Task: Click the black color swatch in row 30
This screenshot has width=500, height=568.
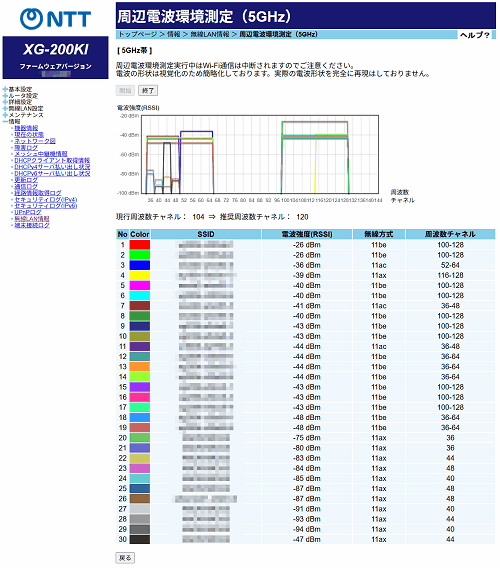Action: (x=140, y=539)
